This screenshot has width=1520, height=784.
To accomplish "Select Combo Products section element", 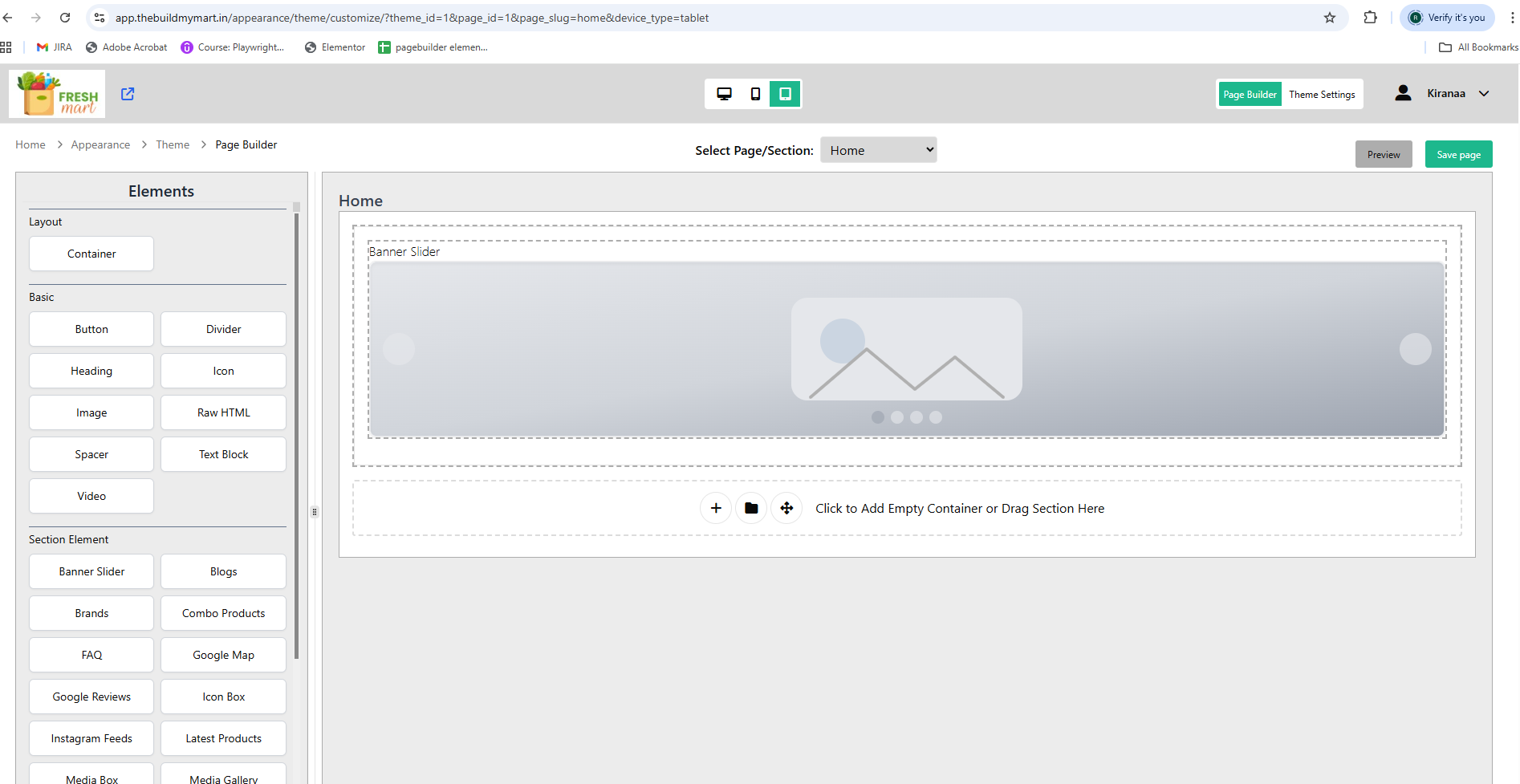I will coord(223,613).
